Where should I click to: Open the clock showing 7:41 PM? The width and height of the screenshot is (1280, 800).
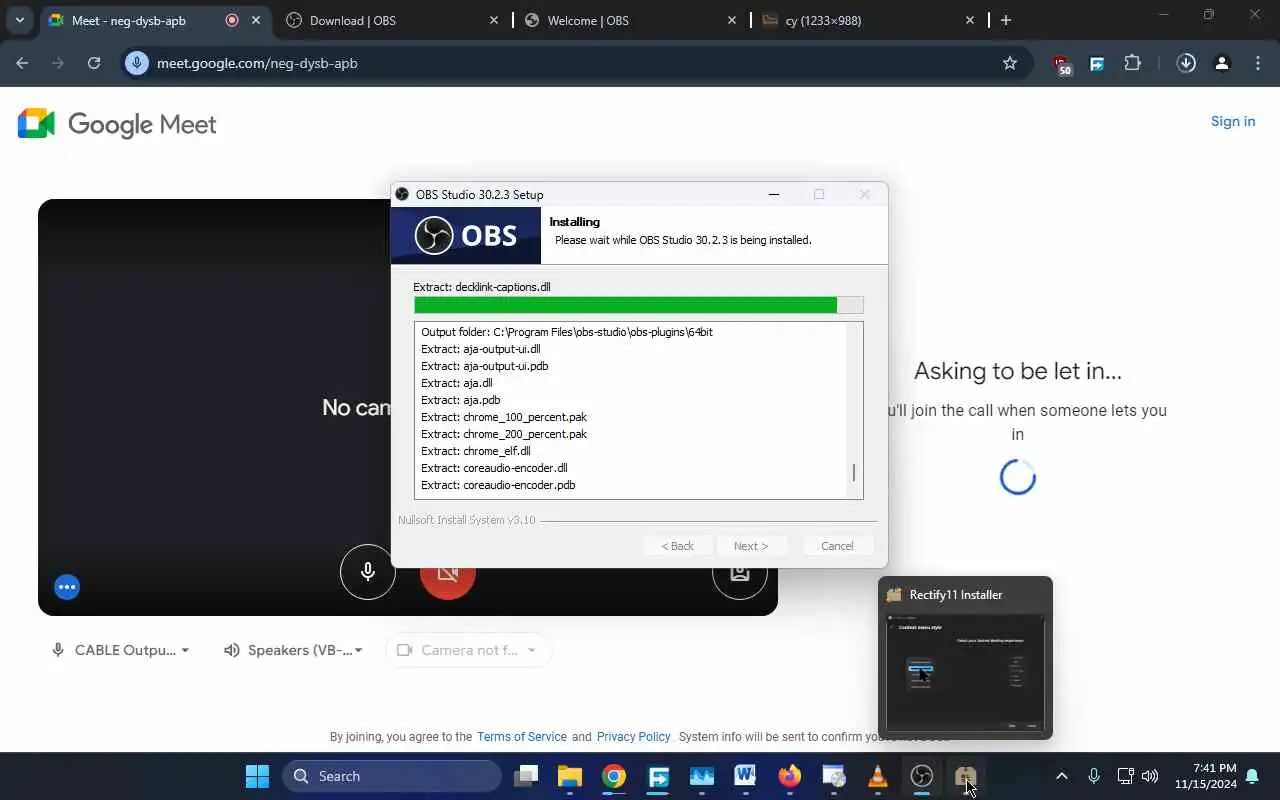coord(1206,776)
